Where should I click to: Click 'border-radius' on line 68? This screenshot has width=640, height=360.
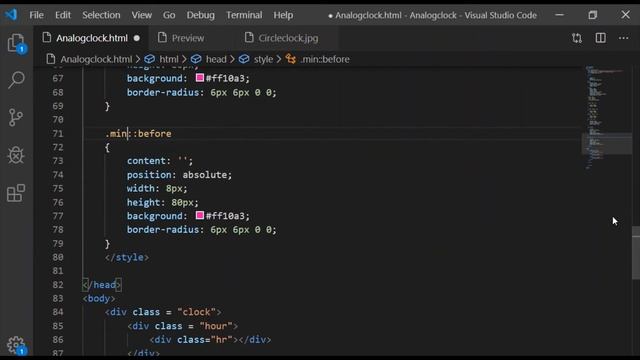pyautogui.click(x=162, y=92)
